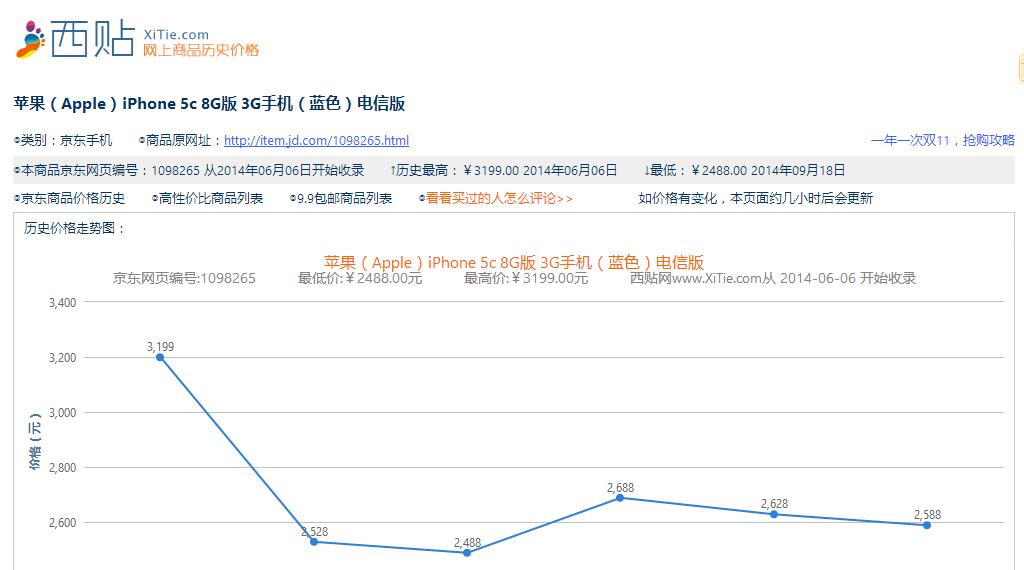Open the 一年一次双11，抢购攻略 link

pos(942,141)
